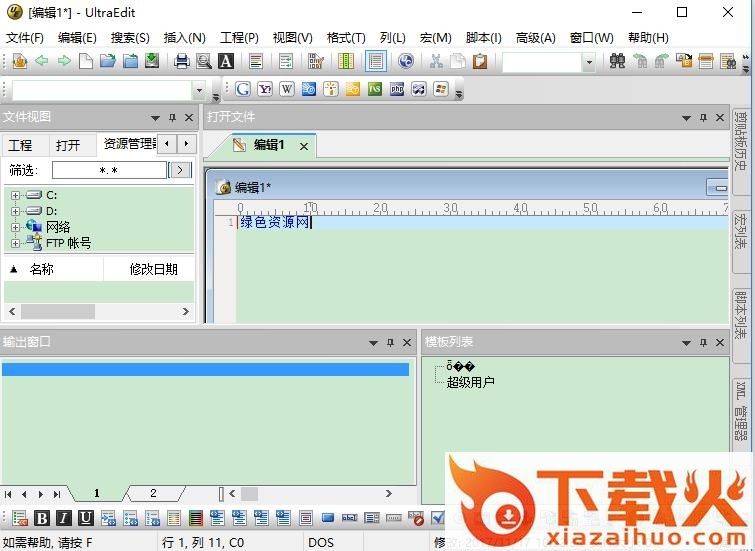Pin the 输出窗口 panel
755x551 pixels.
tap(391, 342)
